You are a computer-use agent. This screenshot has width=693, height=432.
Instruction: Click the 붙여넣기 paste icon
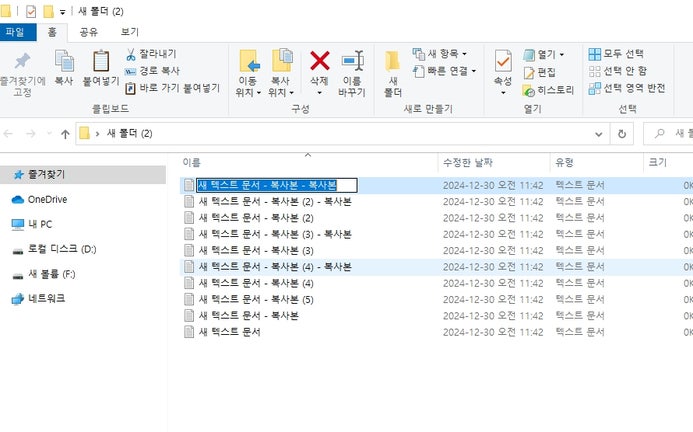click(x=101, y=61)
